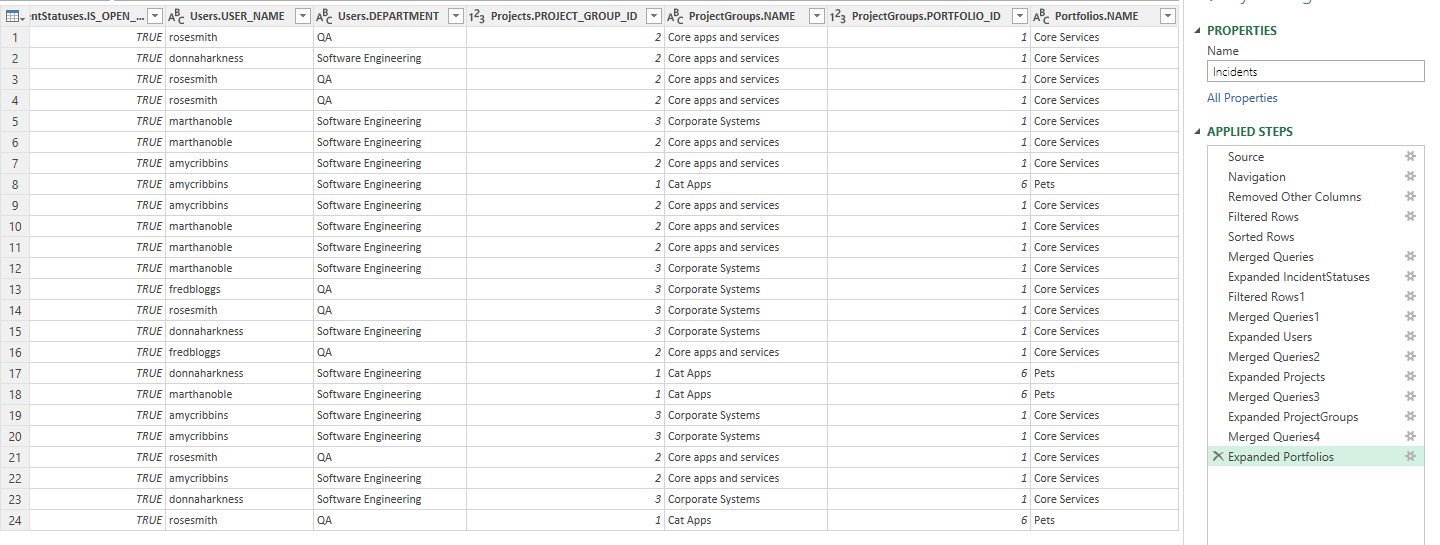The height and width of the screenshot is (545, 1440).
Task: Delete the Expanded Portfolios step with X
Action: [x=1217, y=457]
